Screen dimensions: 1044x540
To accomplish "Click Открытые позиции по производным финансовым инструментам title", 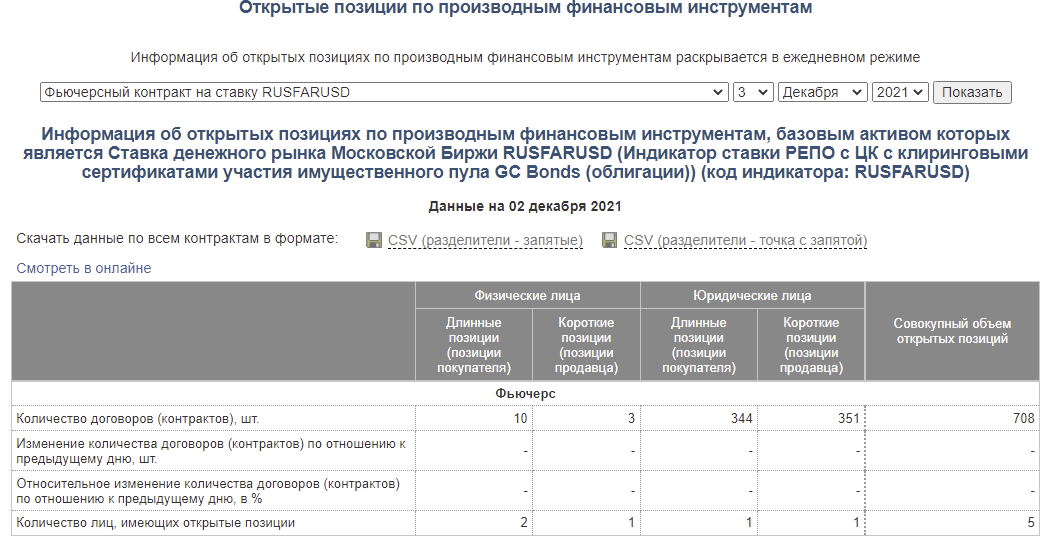I will (x=525, y=8).
